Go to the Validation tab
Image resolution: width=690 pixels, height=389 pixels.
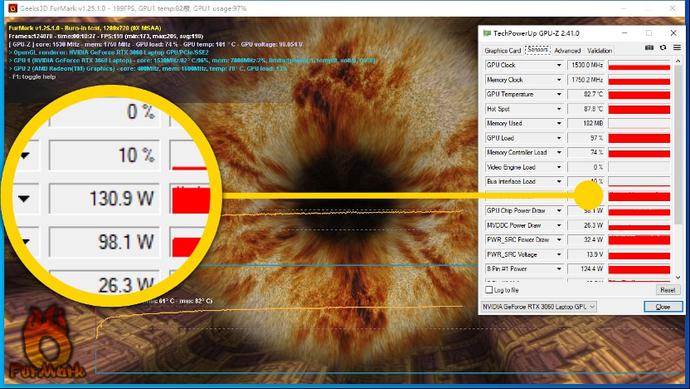point(599,51)
